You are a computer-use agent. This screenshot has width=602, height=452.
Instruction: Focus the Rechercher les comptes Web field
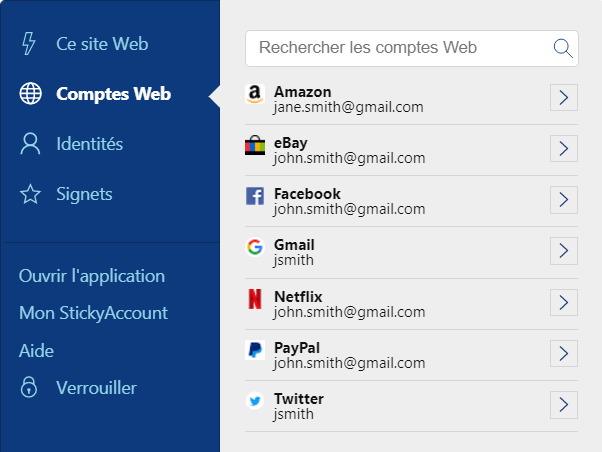coord(412,48)
